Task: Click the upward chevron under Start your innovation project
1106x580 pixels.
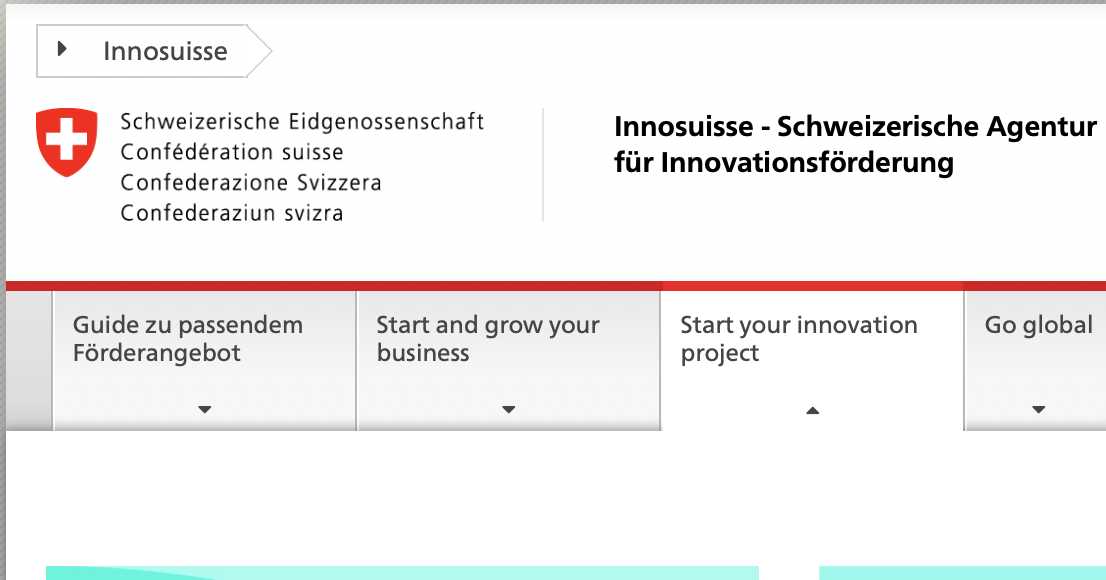Action: 813,409
